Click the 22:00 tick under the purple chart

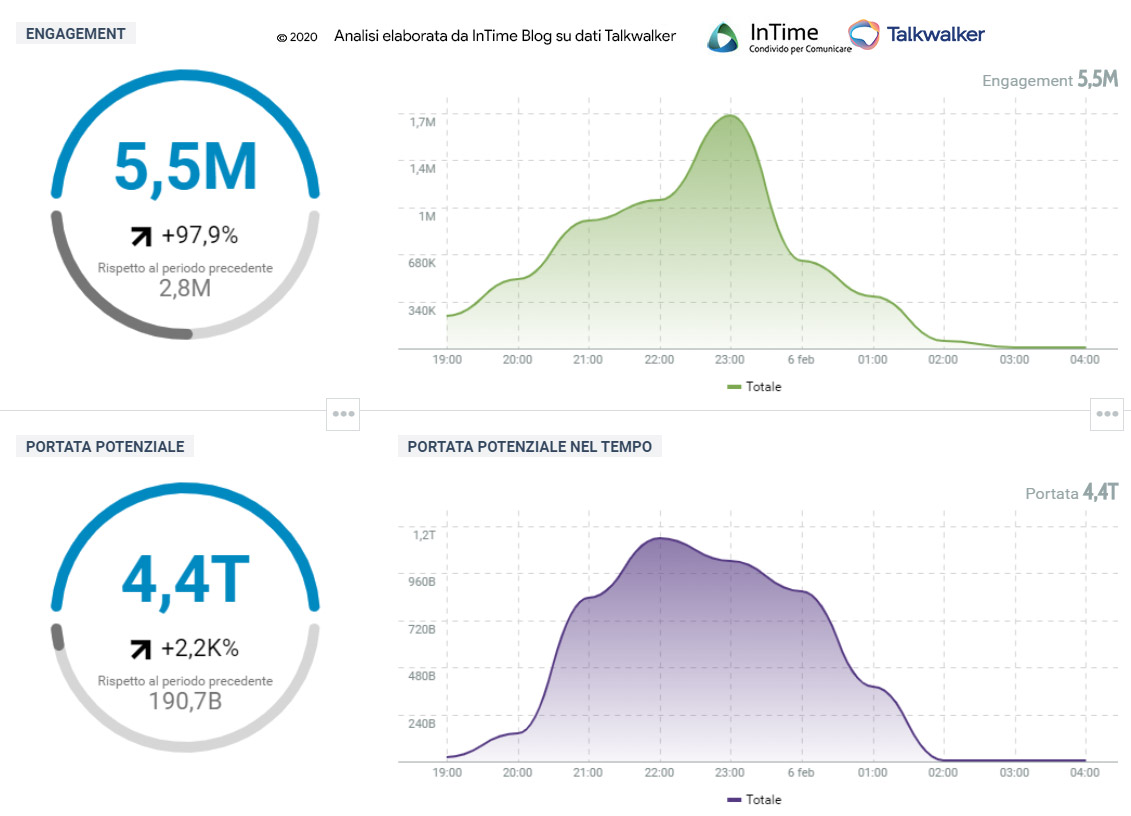tap(659, 772)
